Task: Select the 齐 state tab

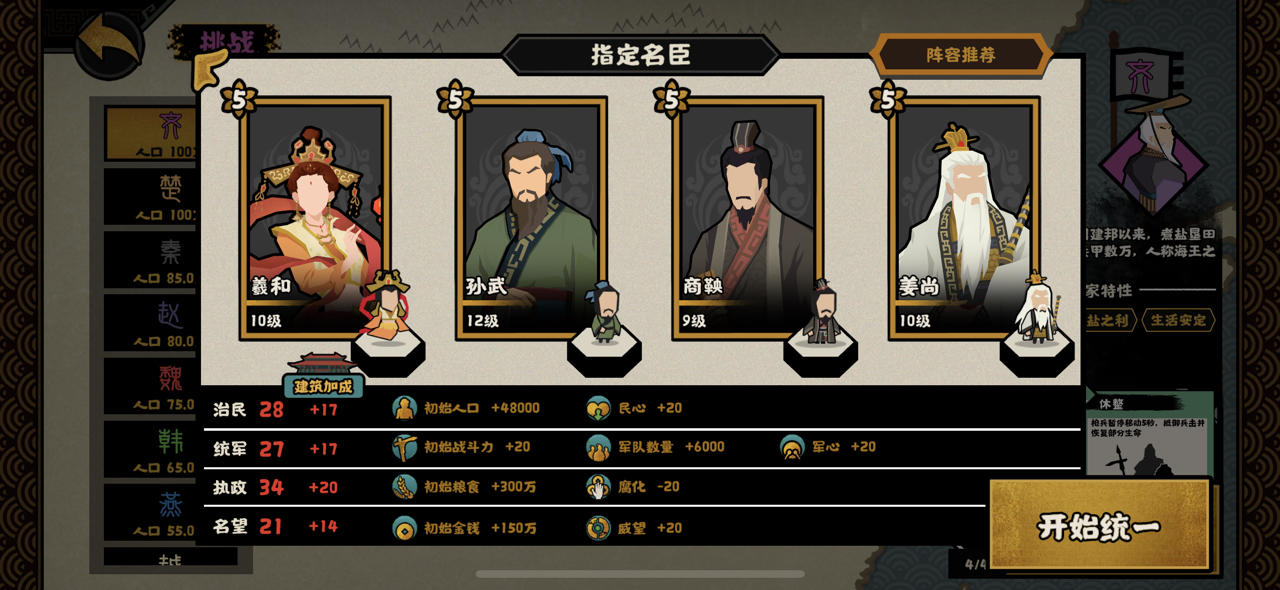Action: pyautogui.click(x=152, y=132)
